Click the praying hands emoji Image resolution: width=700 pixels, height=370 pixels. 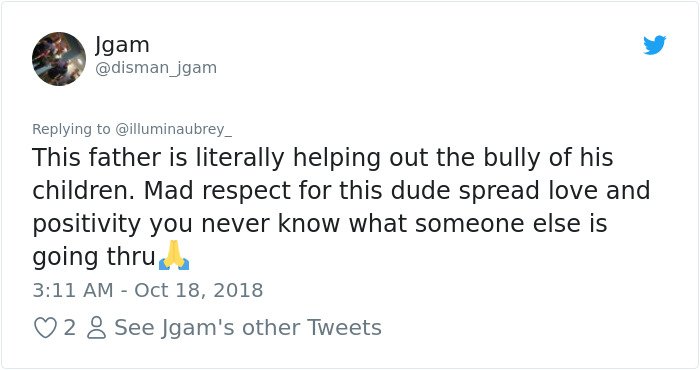174,255
